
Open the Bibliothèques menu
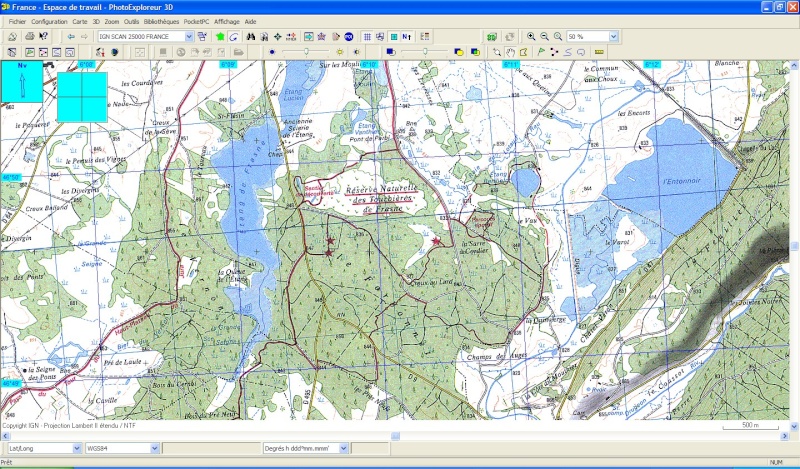click(161, 22)
